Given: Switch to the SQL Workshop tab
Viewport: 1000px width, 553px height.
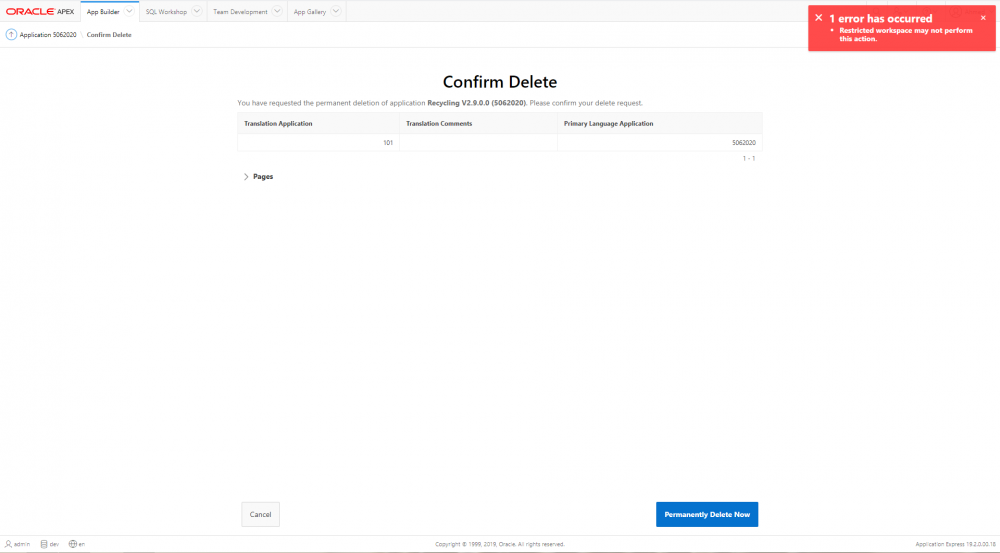Looking at the screenshot, I should coord(166,12).
